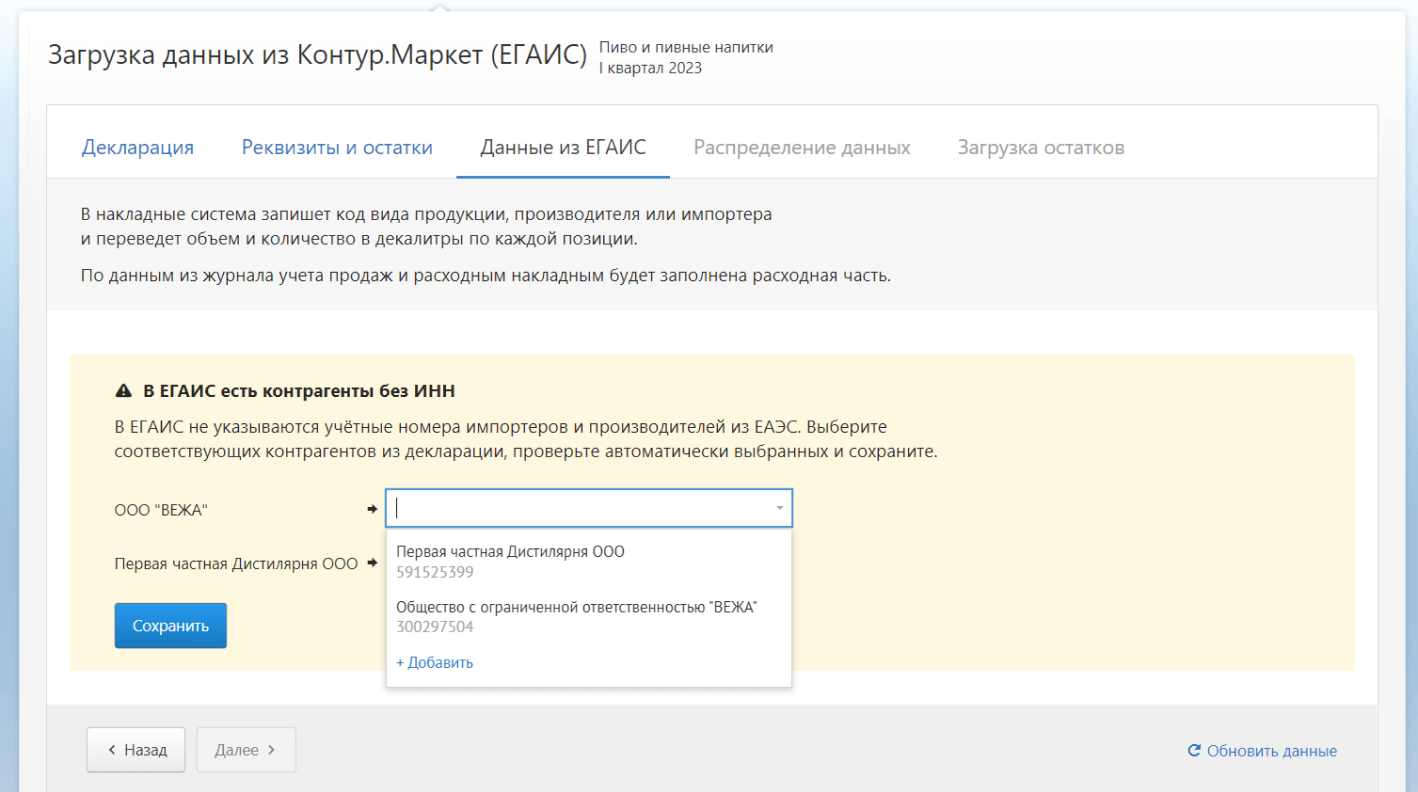Click the + Добавить link in dropdown

435,662
